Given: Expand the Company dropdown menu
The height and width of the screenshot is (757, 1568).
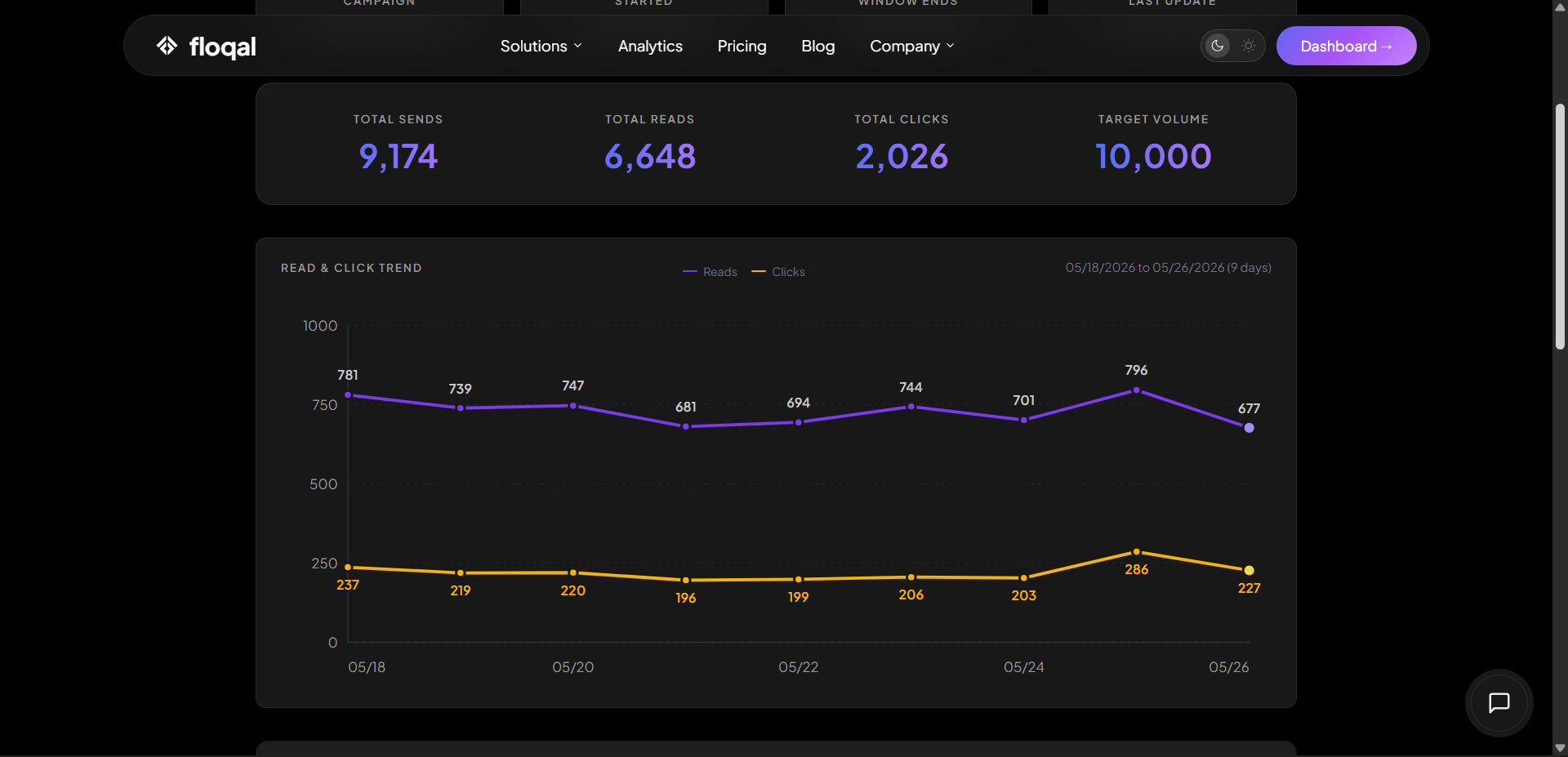Looking at the screenshot, I should tap(912, 46).
